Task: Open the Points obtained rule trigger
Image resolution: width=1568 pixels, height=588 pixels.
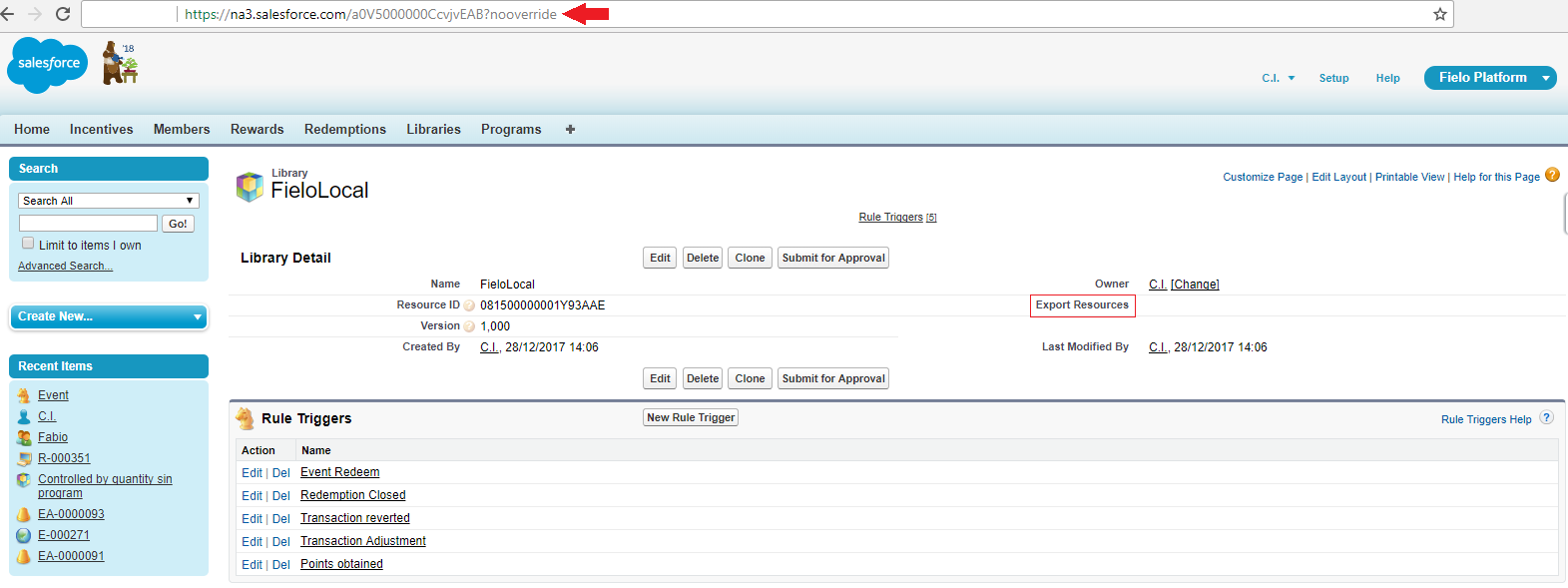Action: coord(341,564)
